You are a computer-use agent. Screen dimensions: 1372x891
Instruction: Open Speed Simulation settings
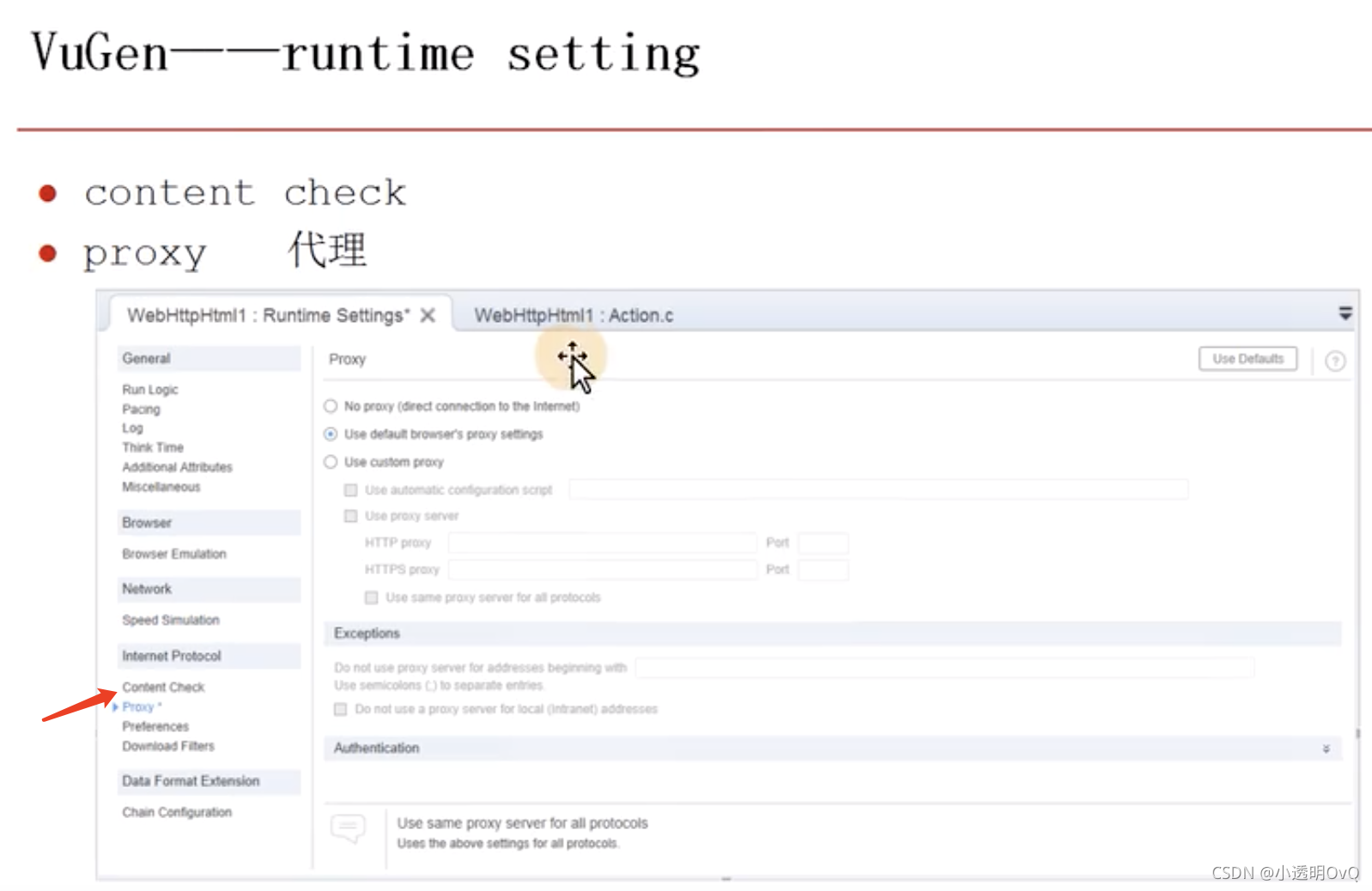[171, 620]
